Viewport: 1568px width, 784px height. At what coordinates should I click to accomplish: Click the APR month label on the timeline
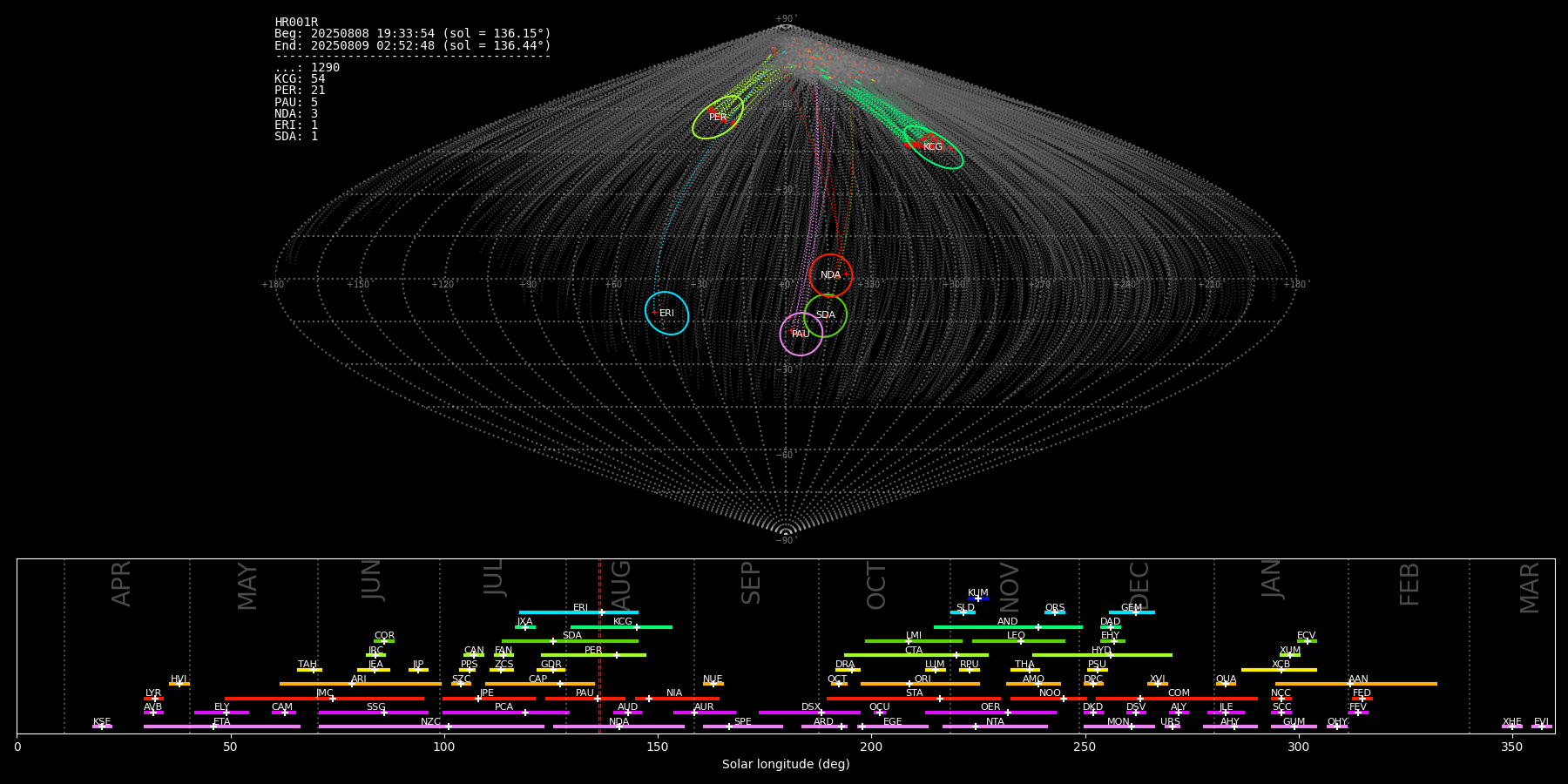pyautogui.click(x=121, y=585)
